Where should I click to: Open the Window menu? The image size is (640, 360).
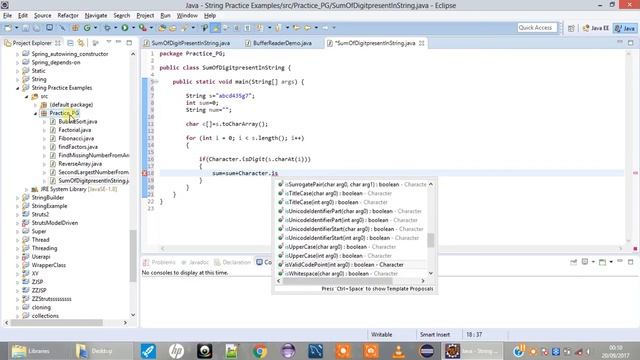[x=187, y=16]
